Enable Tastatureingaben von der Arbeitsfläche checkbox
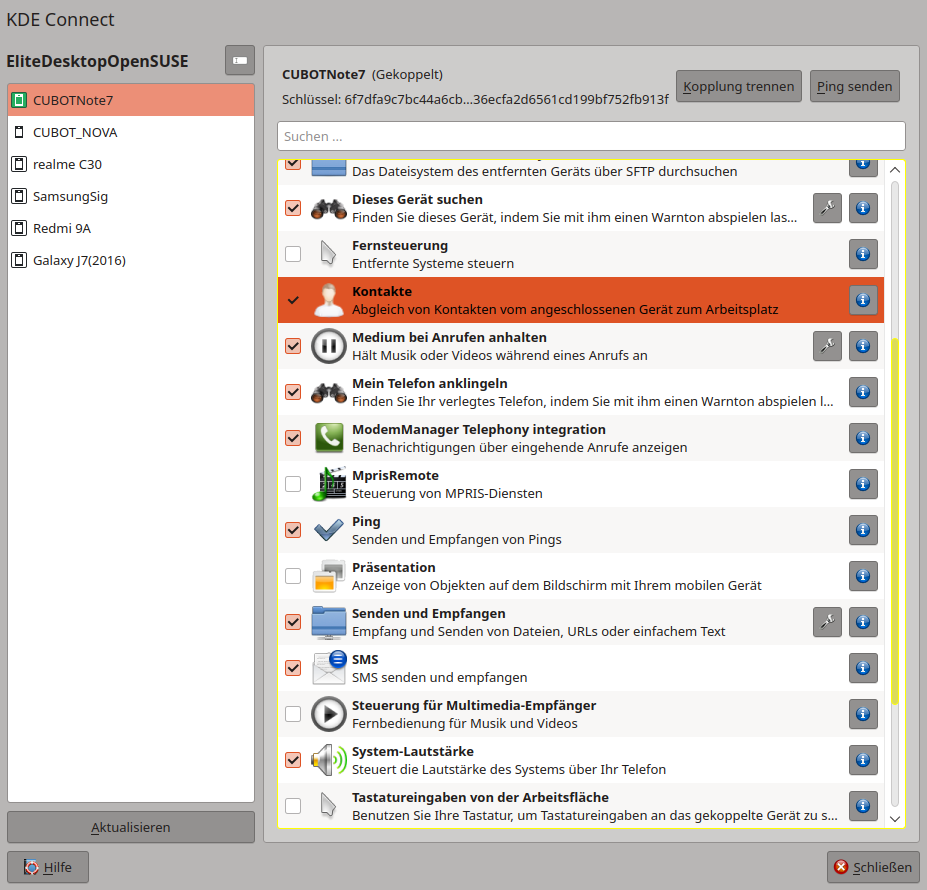 293,806
